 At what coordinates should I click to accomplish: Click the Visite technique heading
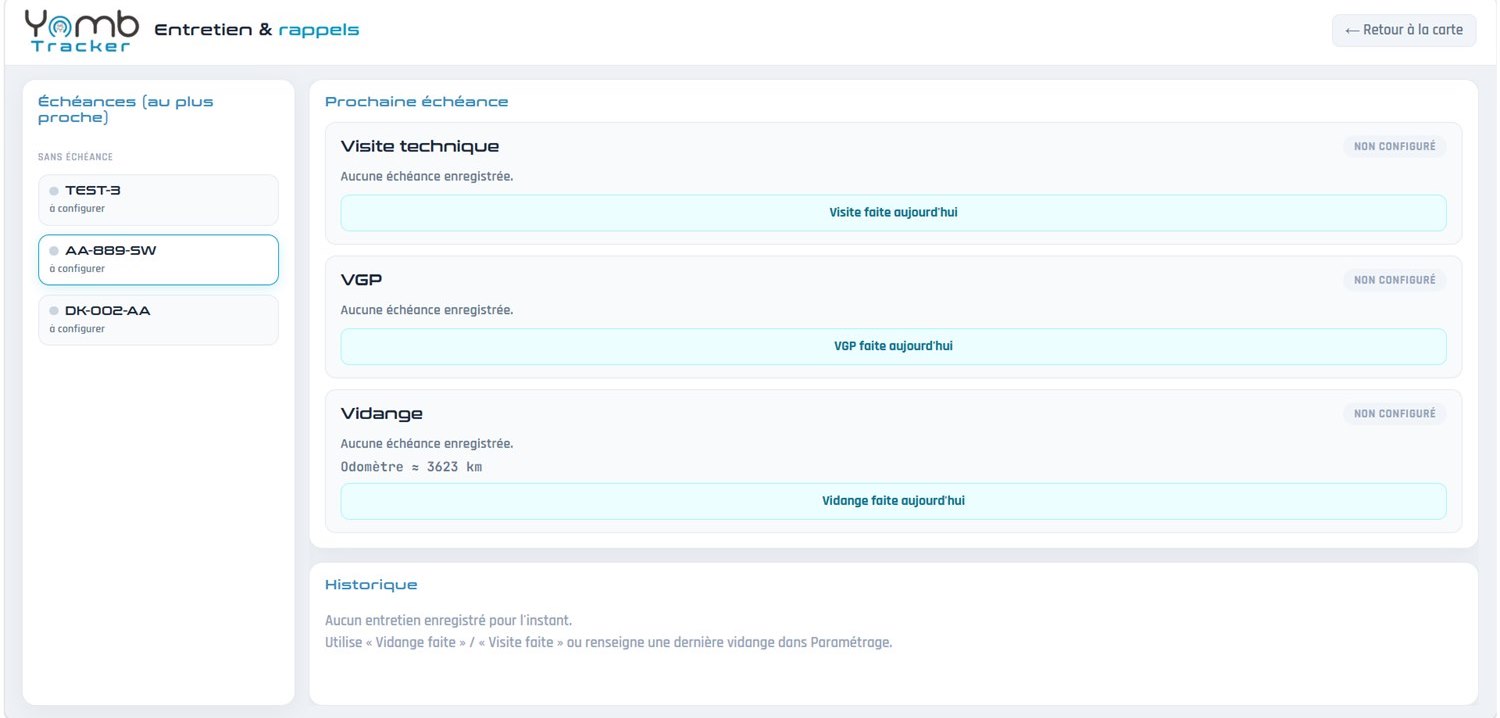pos(420,146)
